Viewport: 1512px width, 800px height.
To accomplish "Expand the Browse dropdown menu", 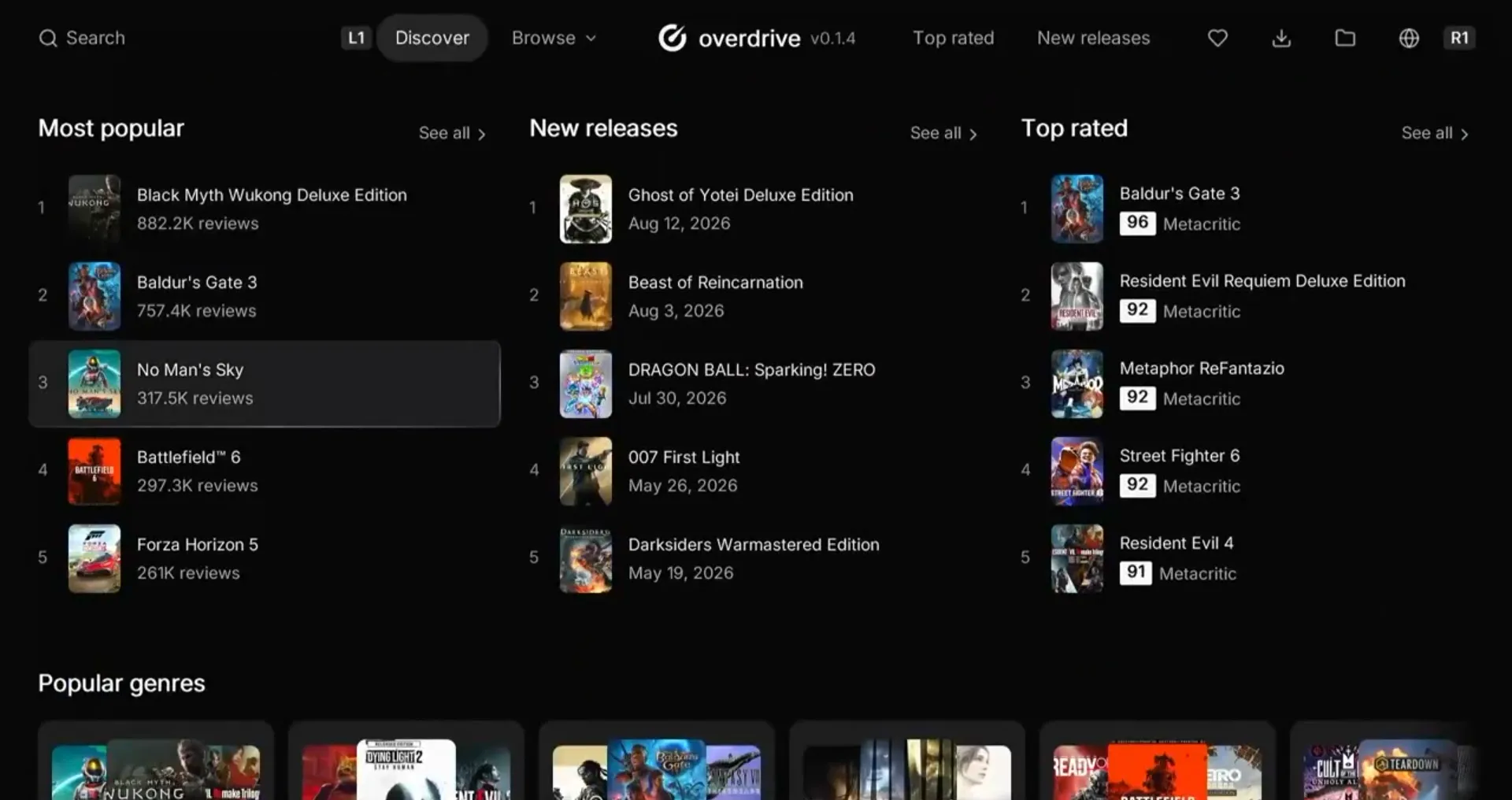I will 554,38.
